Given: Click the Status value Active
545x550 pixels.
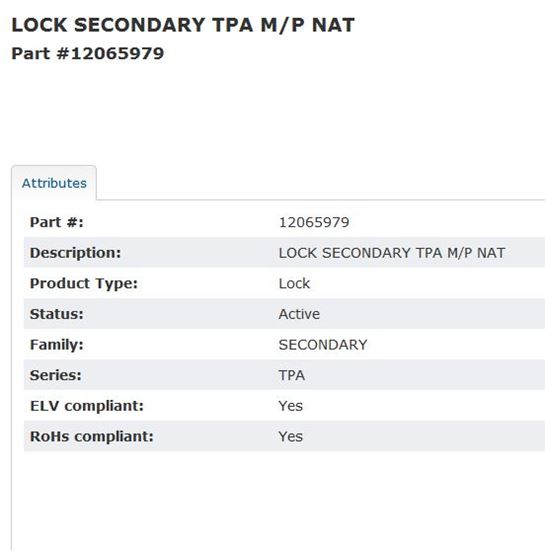Looking at the screenshot, I should [x=299, y=314].
